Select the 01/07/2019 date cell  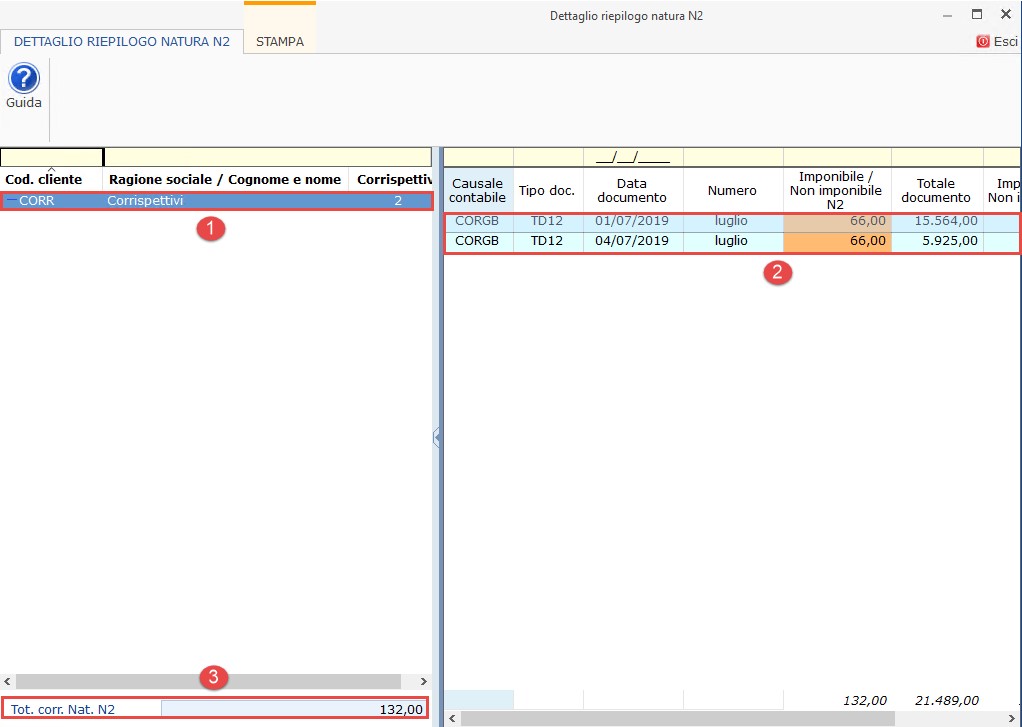[632, 221]
